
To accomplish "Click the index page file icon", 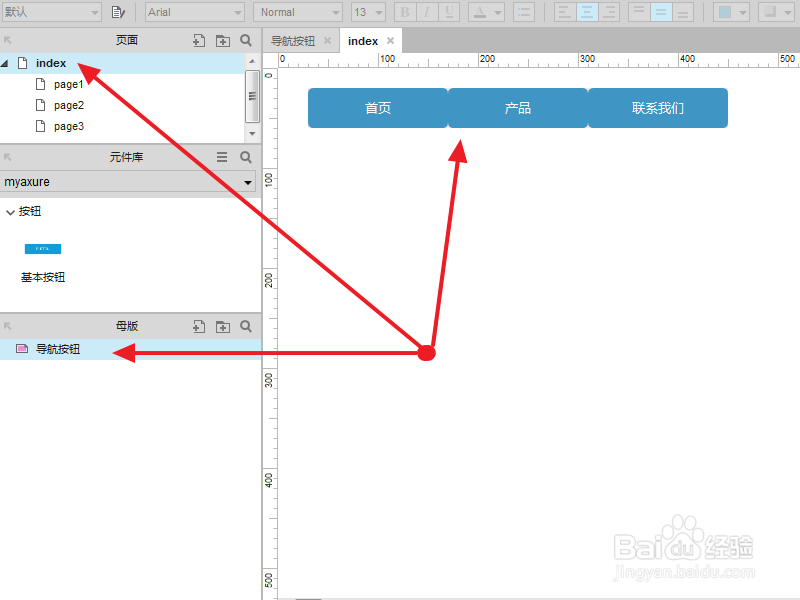I will click(22, 63).
